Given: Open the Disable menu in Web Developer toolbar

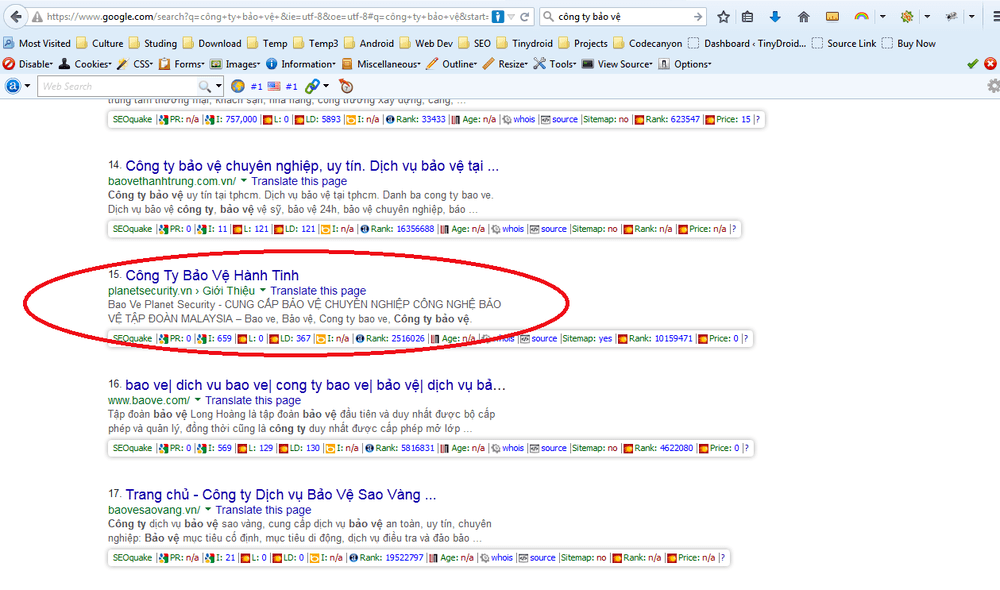Looking at the screenshot, I should (x=28, y=64).
